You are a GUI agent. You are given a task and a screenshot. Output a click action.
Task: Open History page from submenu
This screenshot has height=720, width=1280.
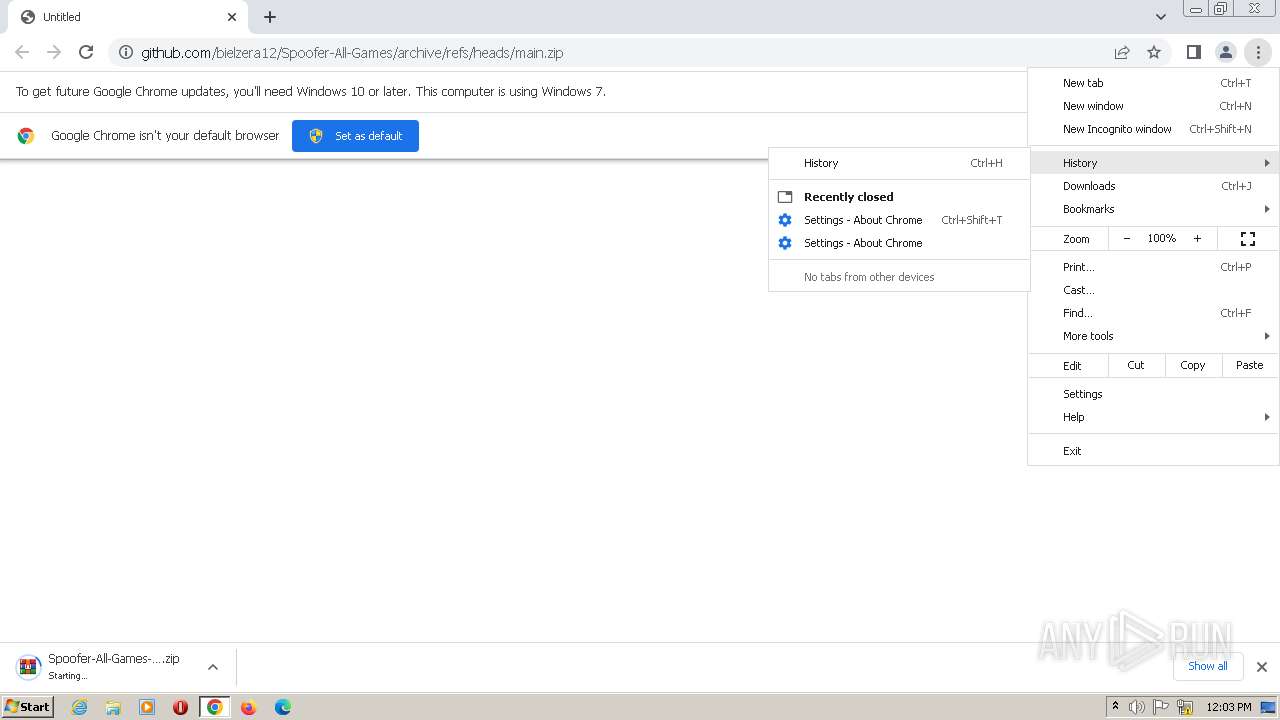pyautogui.click(x=899, y=163)
